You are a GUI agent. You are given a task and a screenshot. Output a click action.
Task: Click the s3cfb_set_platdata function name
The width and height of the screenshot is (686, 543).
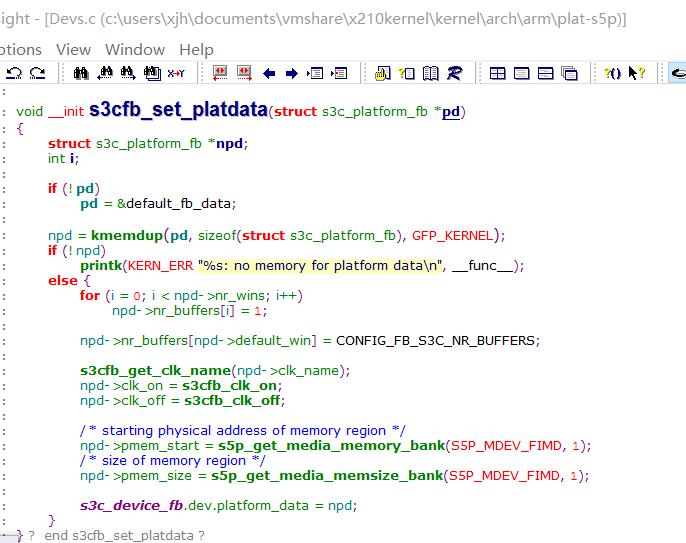click(x=178, y=109)
